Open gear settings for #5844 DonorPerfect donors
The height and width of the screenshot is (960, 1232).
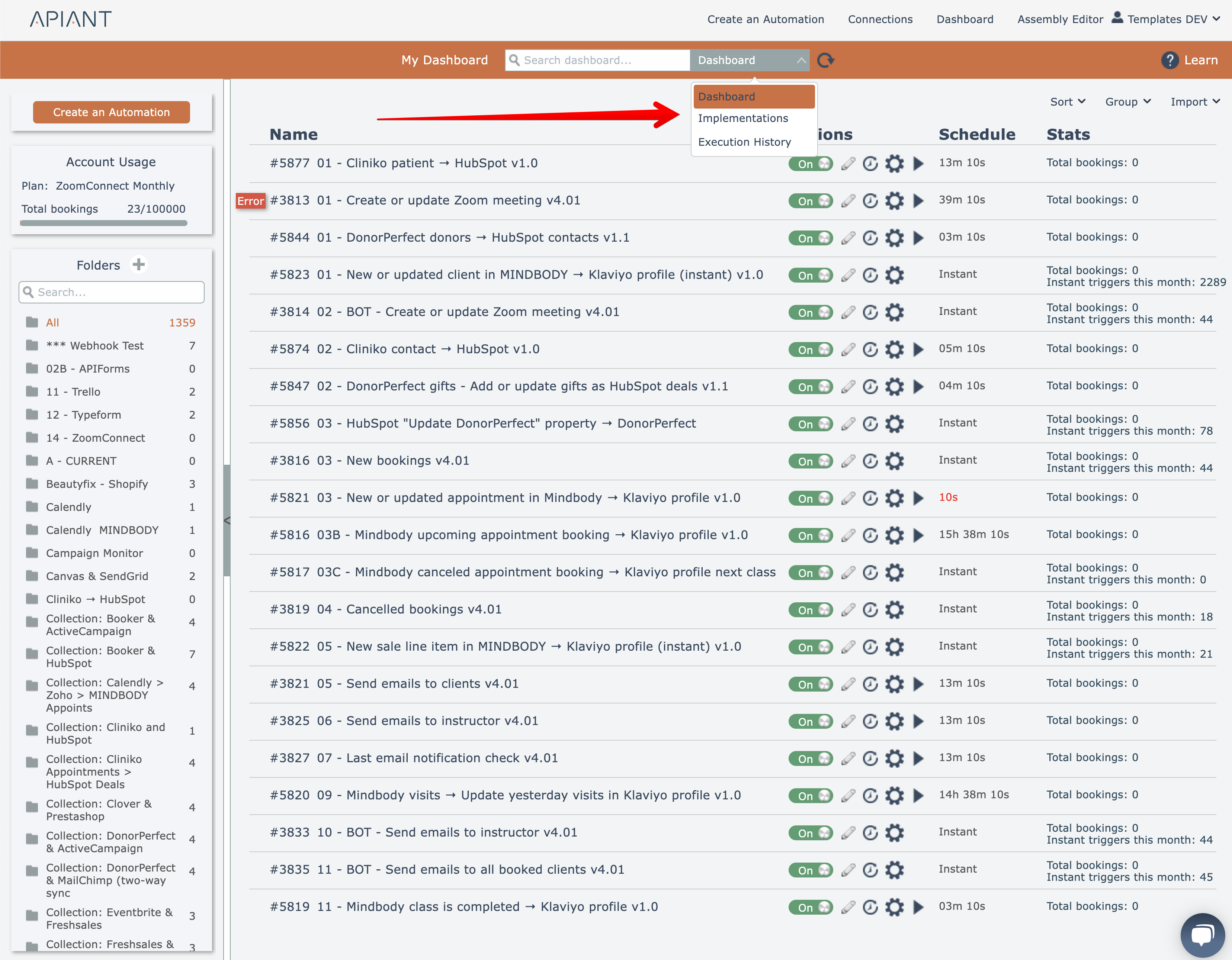[x=894, y=238]
